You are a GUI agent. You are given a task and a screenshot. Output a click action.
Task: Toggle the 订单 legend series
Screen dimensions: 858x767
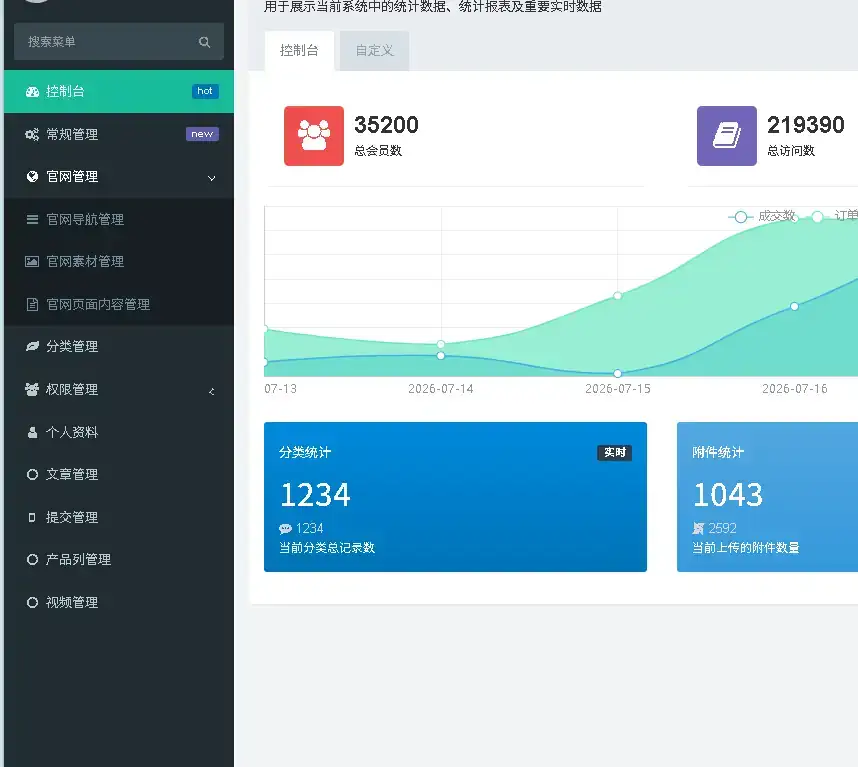[834, 216]
